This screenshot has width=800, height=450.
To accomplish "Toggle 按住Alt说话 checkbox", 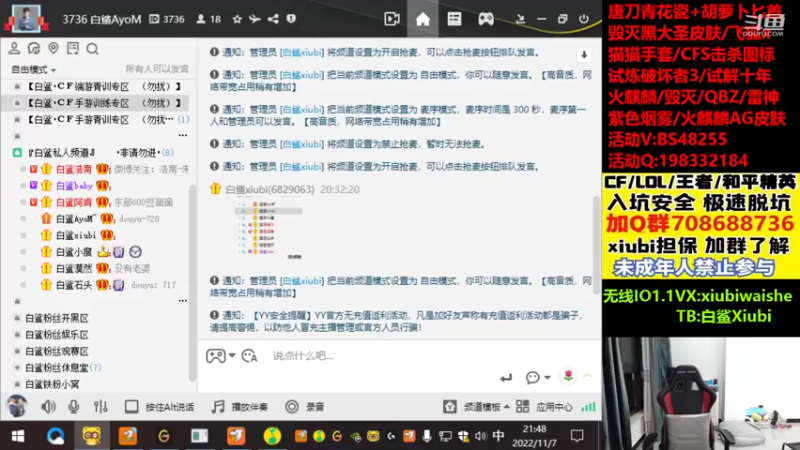I will (x=132, y=407).
